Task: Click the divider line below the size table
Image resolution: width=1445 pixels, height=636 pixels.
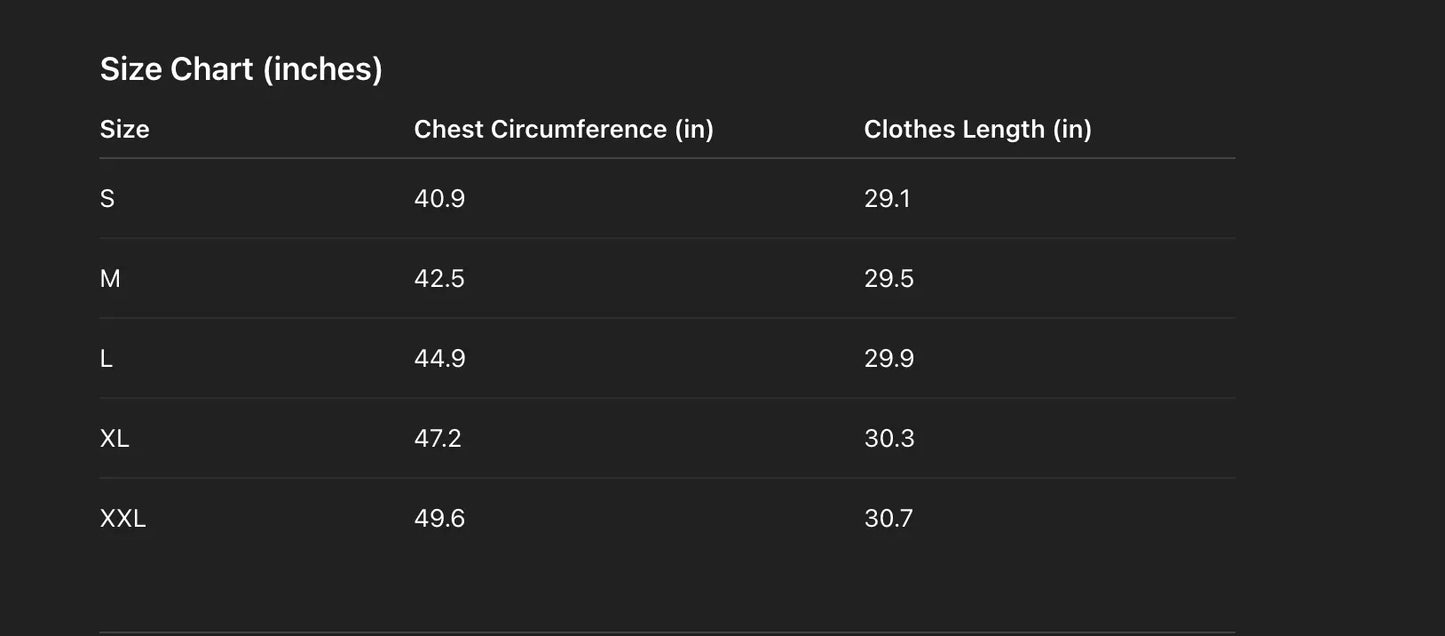Action: click(667, 631)
